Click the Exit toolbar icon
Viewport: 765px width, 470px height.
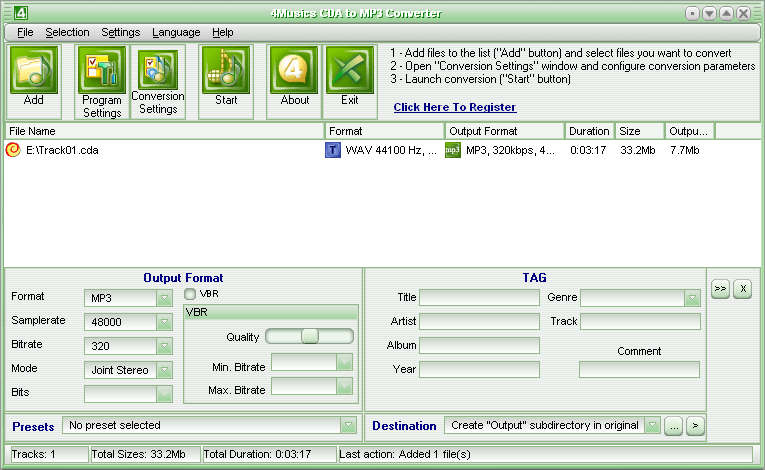click(350, 70)
